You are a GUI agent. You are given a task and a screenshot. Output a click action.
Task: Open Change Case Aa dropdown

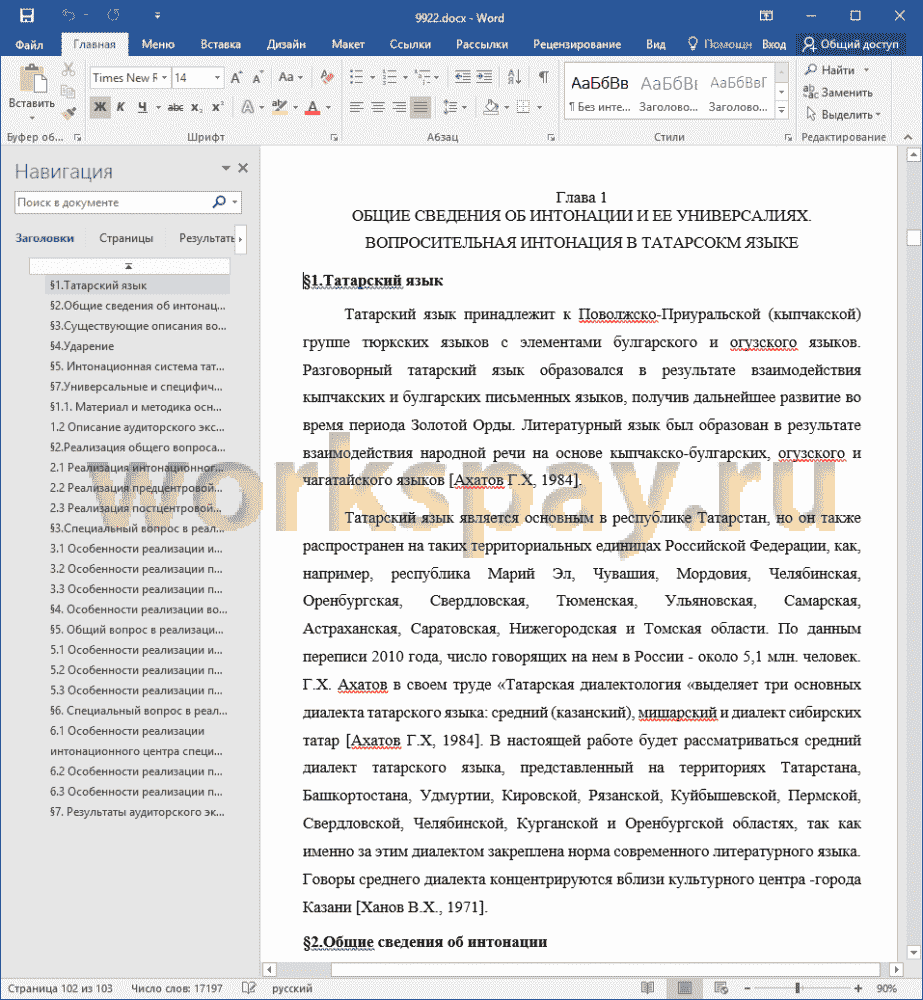[290, 78]
